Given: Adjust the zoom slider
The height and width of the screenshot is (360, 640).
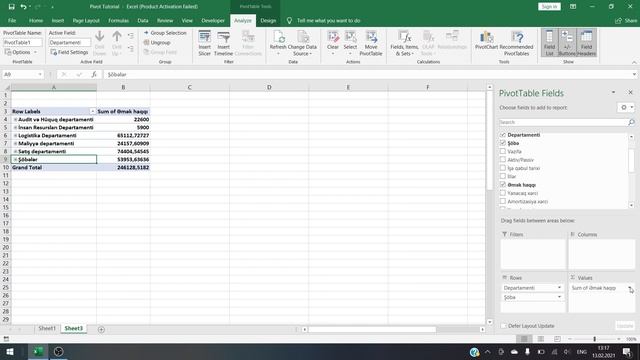Looking at the screenshot, I should pyautogui.click(x=594, y=339).
